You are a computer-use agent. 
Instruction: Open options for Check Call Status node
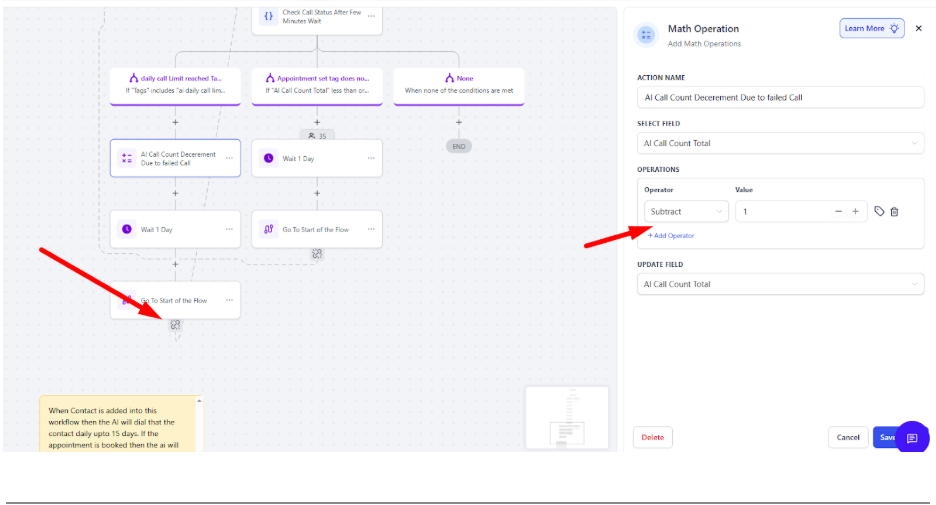pyautogui.click(x=371, y=16)
